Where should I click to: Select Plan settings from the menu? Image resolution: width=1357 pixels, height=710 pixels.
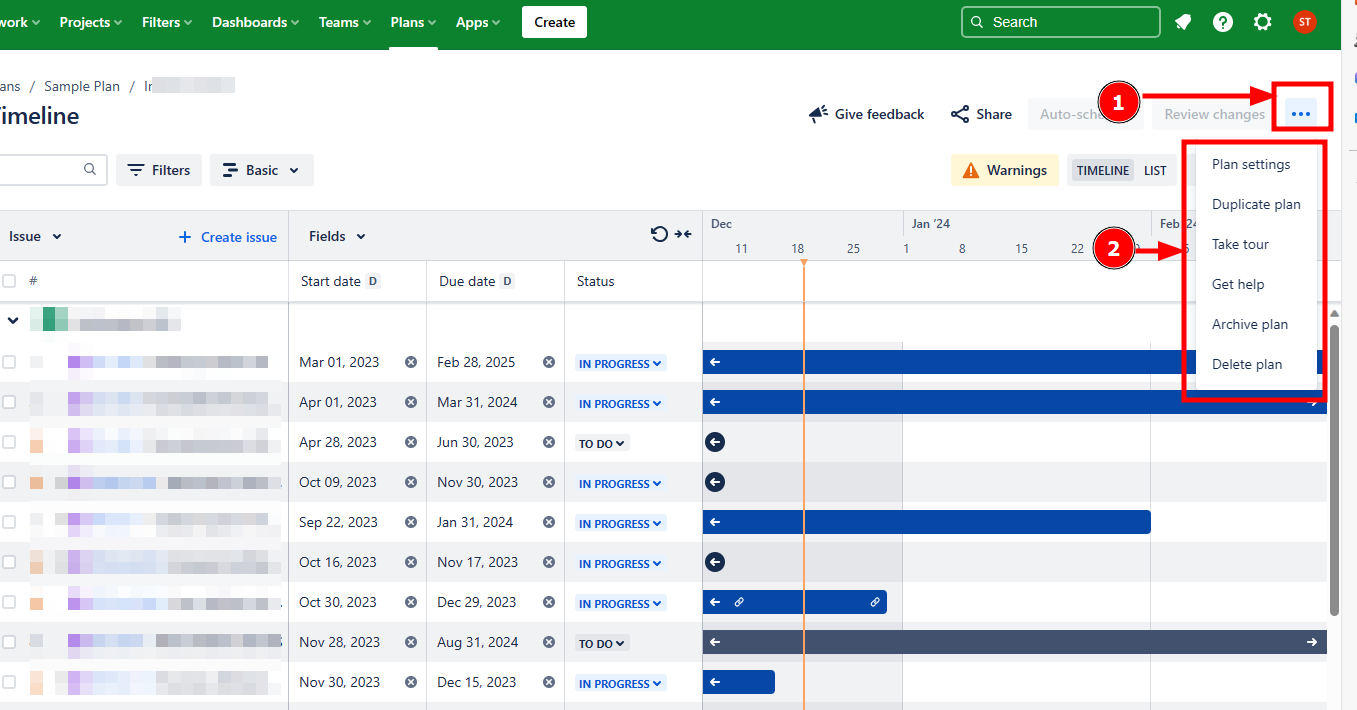tap(1251, 164)
